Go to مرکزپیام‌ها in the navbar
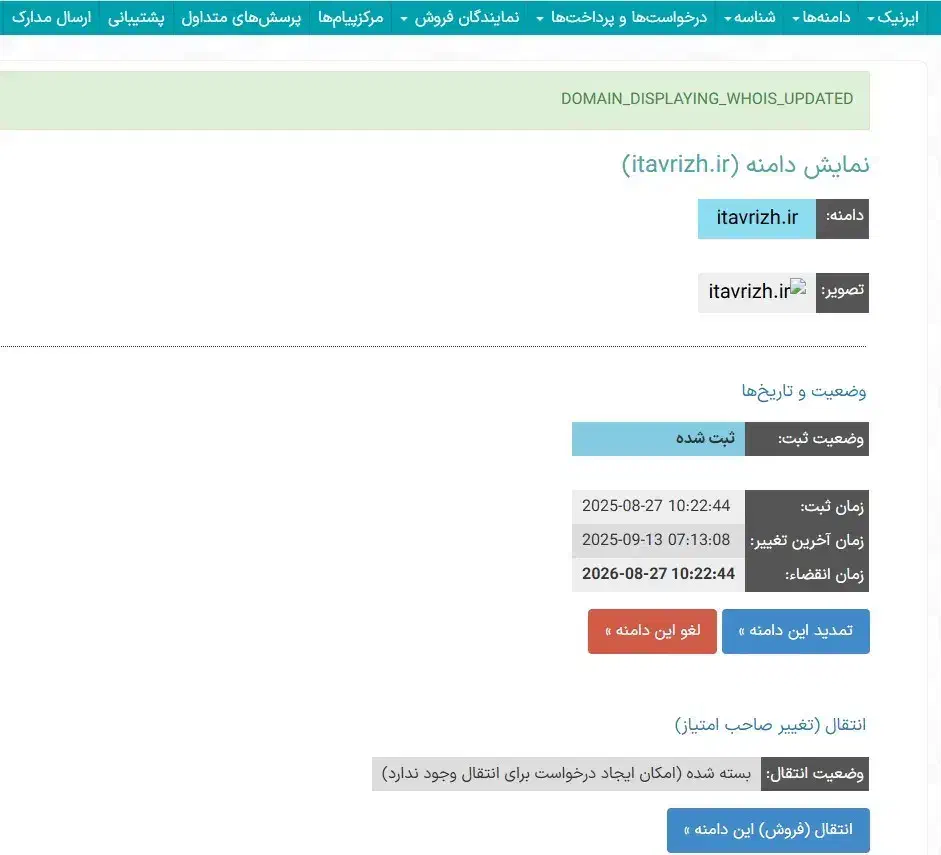This screenshot has height=855, width=941. (351, 18)
